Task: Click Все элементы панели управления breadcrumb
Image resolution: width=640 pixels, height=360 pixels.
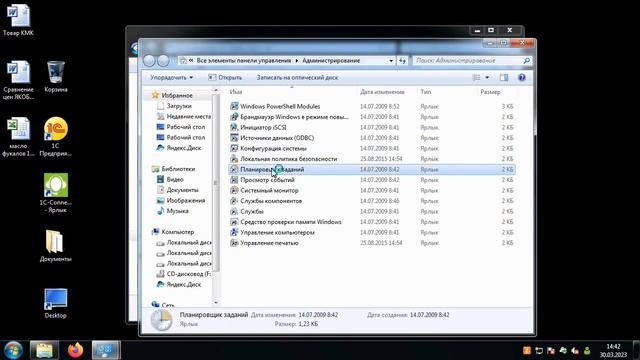Action: 244,60
